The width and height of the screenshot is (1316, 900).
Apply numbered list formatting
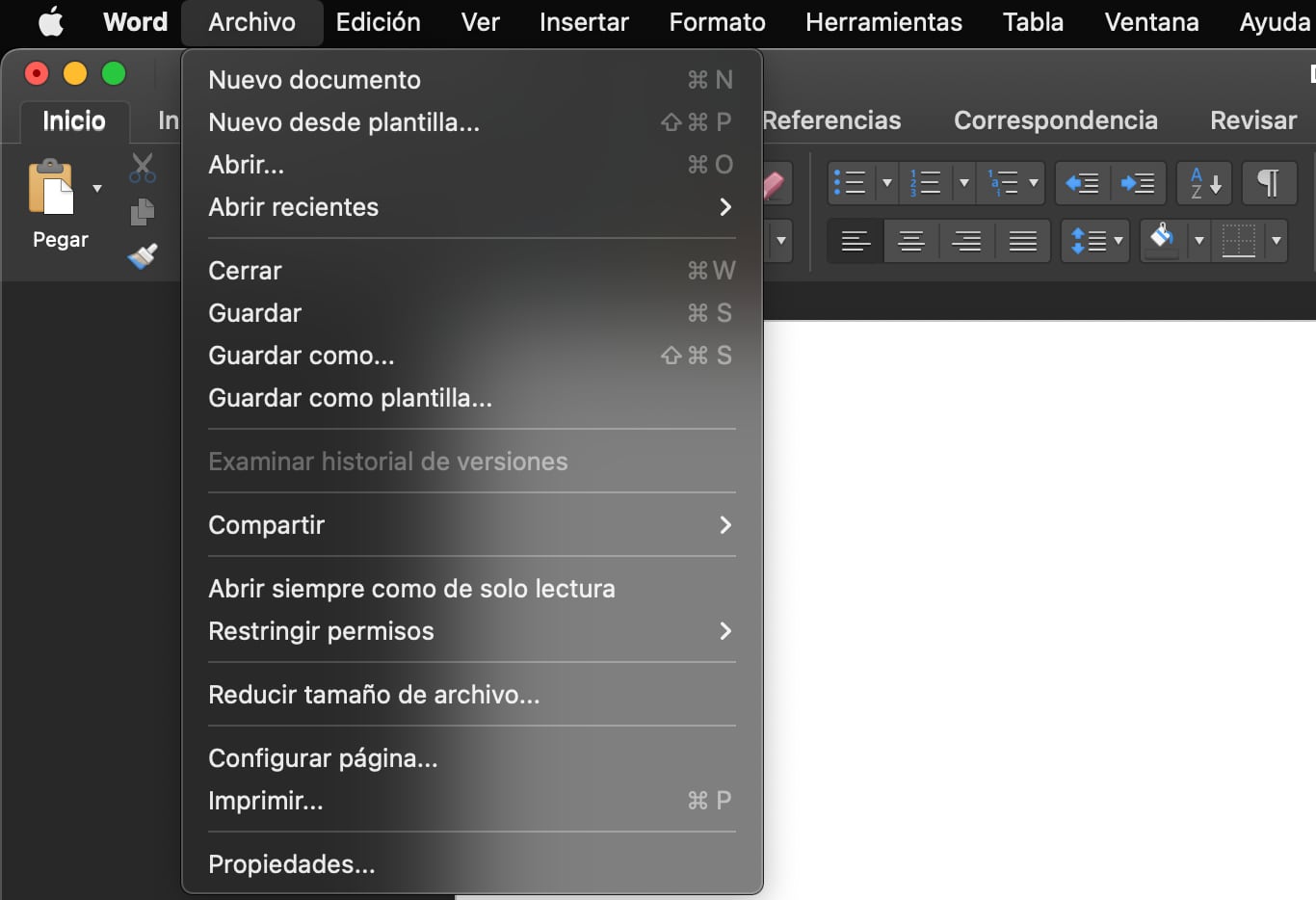(x=926, y=182)
